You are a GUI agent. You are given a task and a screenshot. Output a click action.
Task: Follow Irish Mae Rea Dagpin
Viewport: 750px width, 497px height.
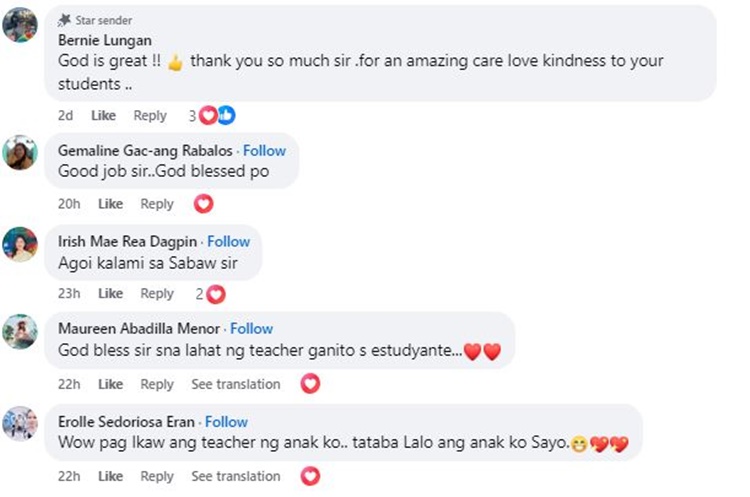click(x=228, y=242)
